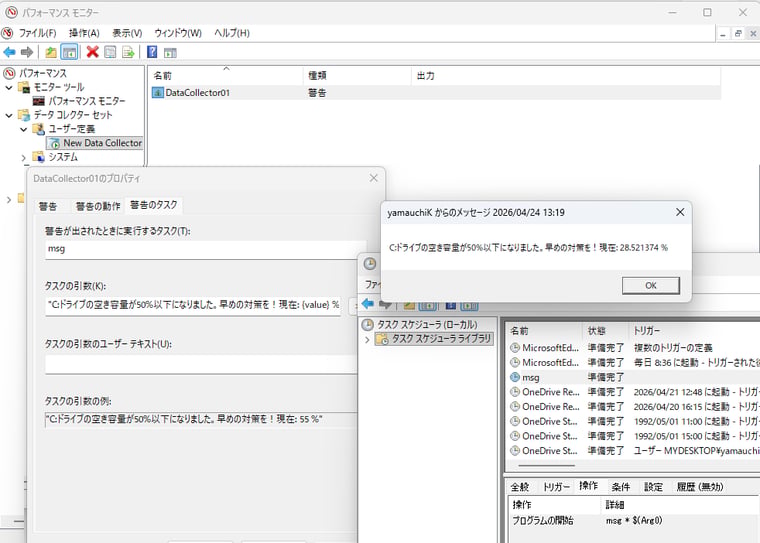Click the タスクの引数(K) text field
The height and width of the screenshot is (543, 760).
tap(193, 305)
